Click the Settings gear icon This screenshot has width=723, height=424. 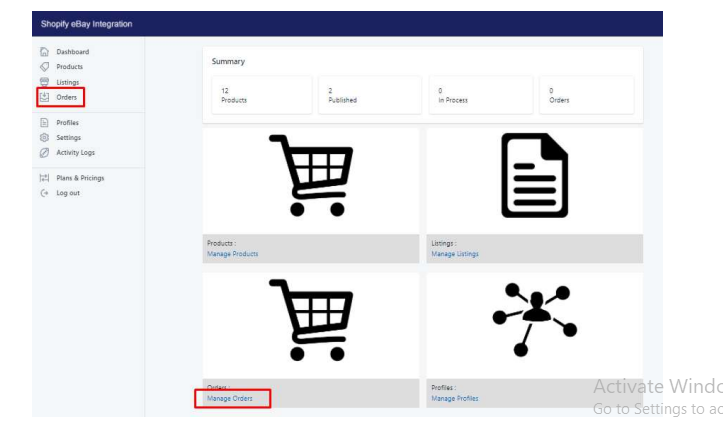pos(44,137)
